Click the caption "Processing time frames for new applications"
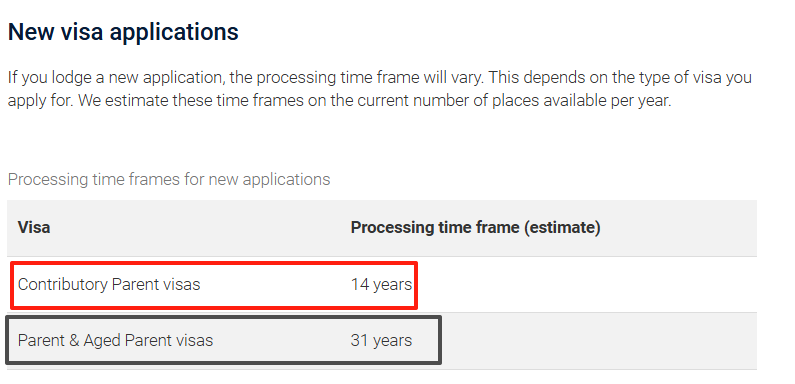 (x=169, y=179)
